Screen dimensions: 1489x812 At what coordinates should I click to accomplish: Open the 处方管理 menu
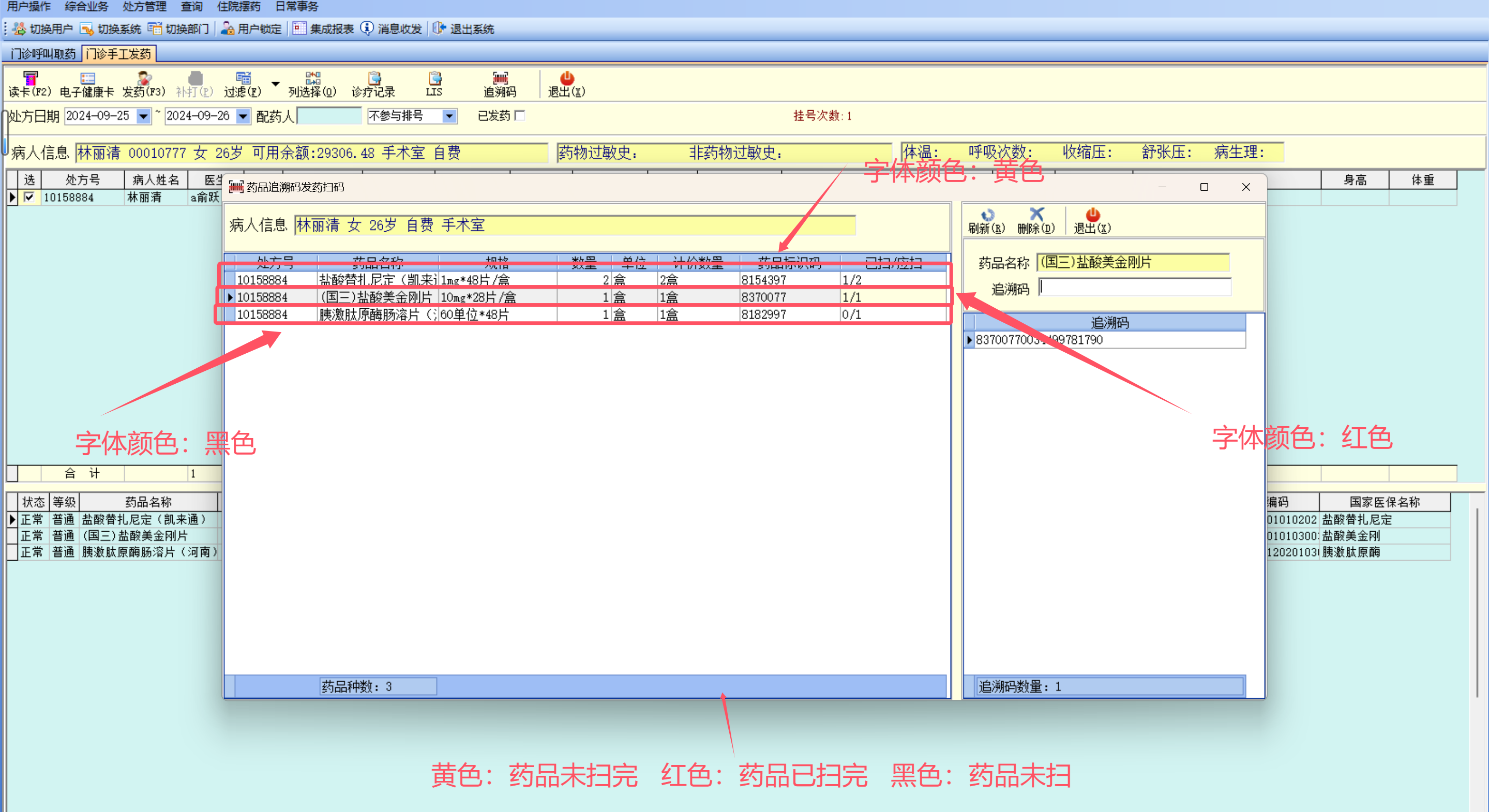click(144, 6)
